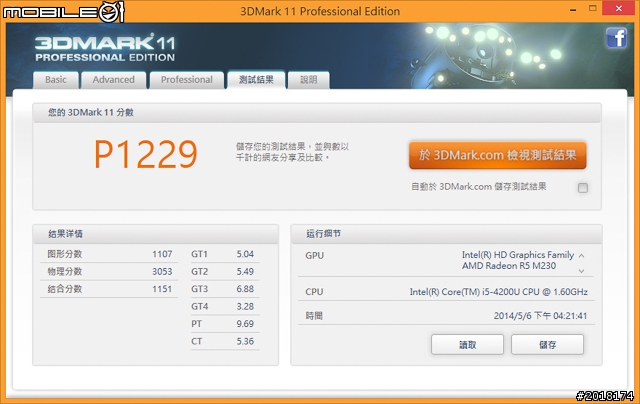
Task: Select CT value 5.36
Action: 245,342
